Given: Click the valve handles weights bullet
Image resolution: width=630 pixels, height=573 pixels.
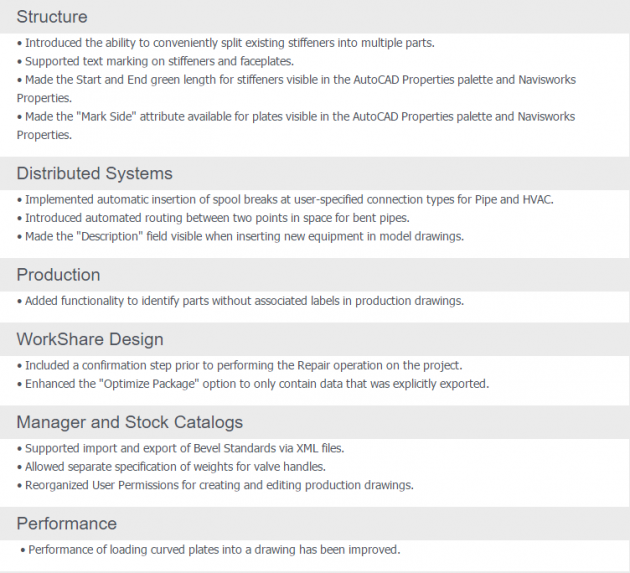Looking at the screenshot, I should pyautogui.click(x=172, y=467).
